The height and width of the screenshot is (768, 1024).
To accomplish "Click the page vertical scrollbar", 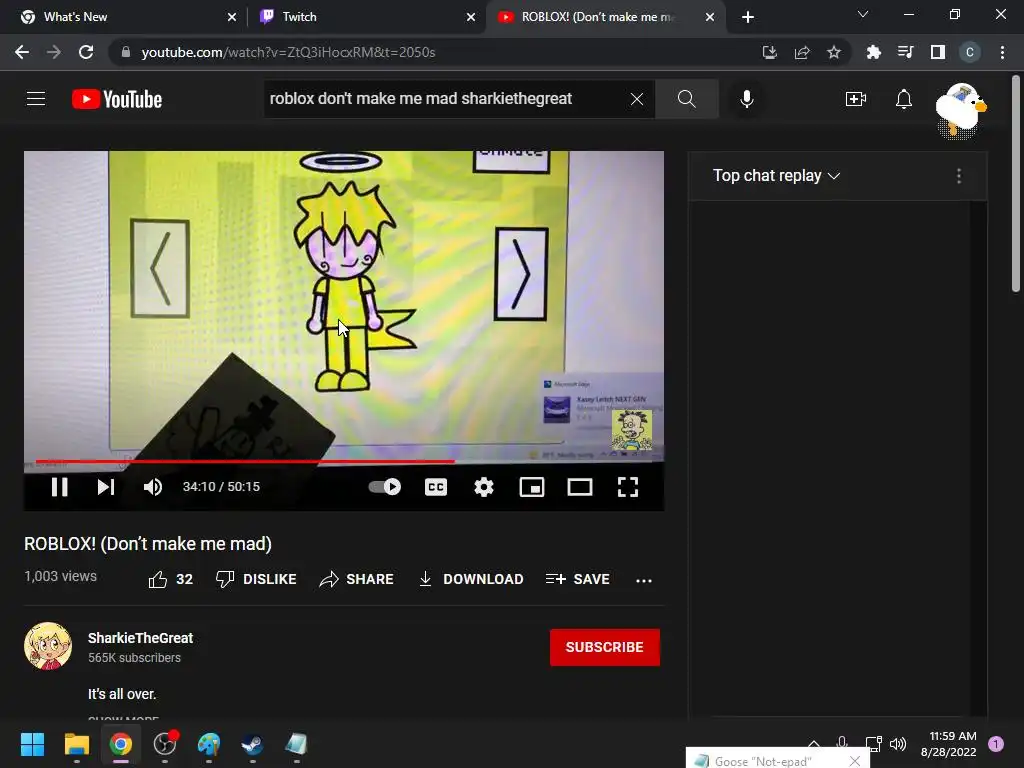I will [x=1016, y=185].
